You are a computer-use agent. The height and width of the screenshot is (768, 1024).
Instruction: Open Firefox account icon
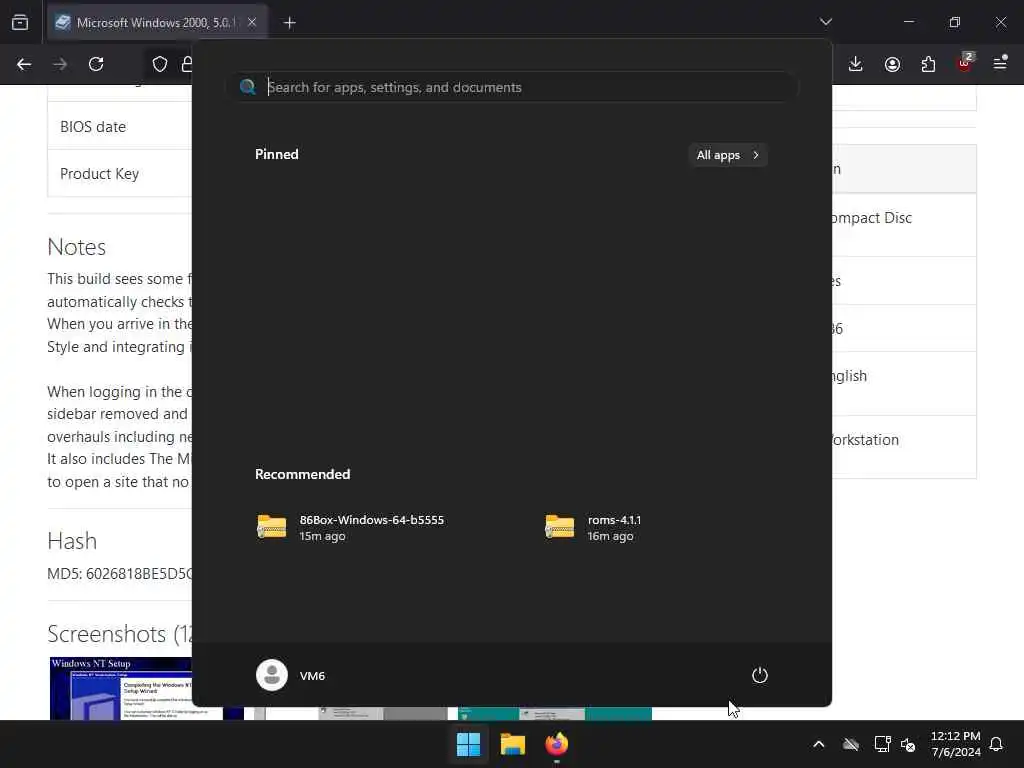(x=892, y=64)
